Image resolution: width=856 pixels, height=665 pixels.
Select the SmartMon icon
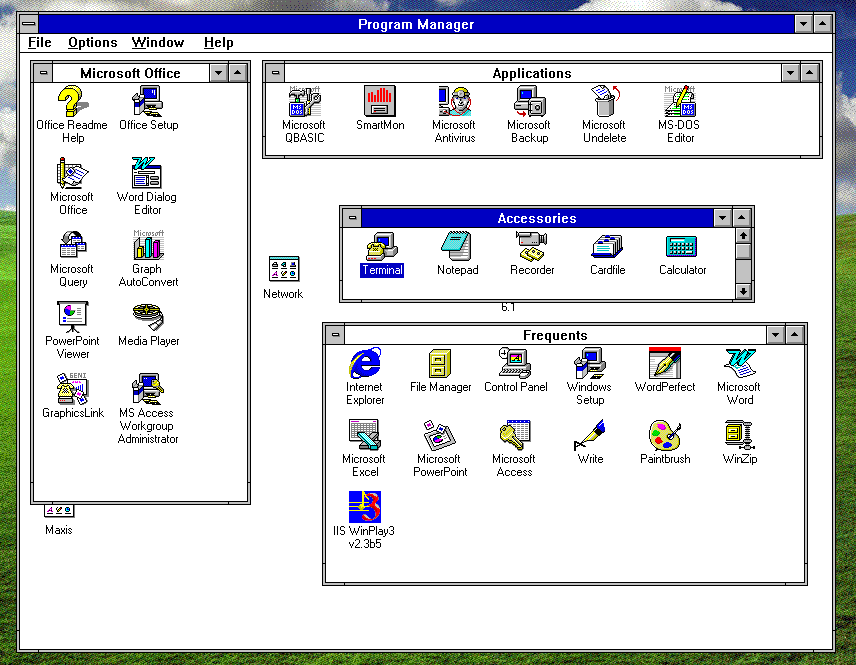379,102
